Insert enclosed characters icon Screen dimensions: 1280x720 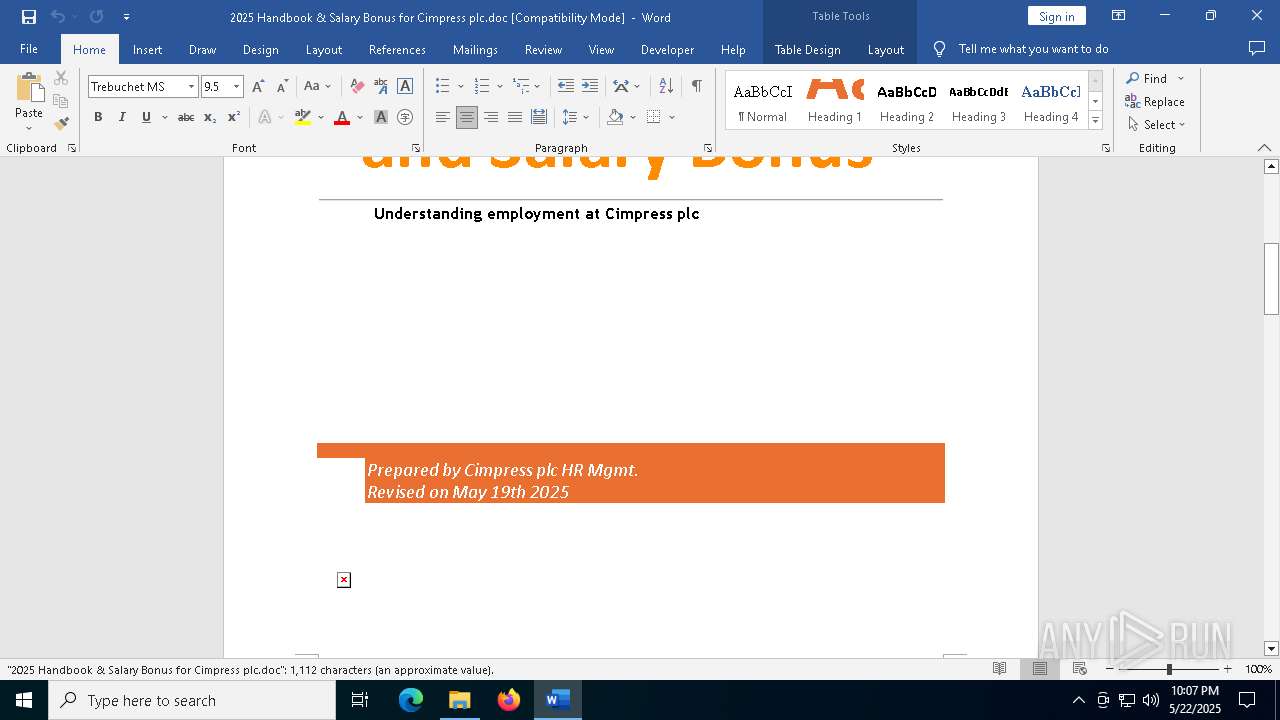tap(405, 117)
